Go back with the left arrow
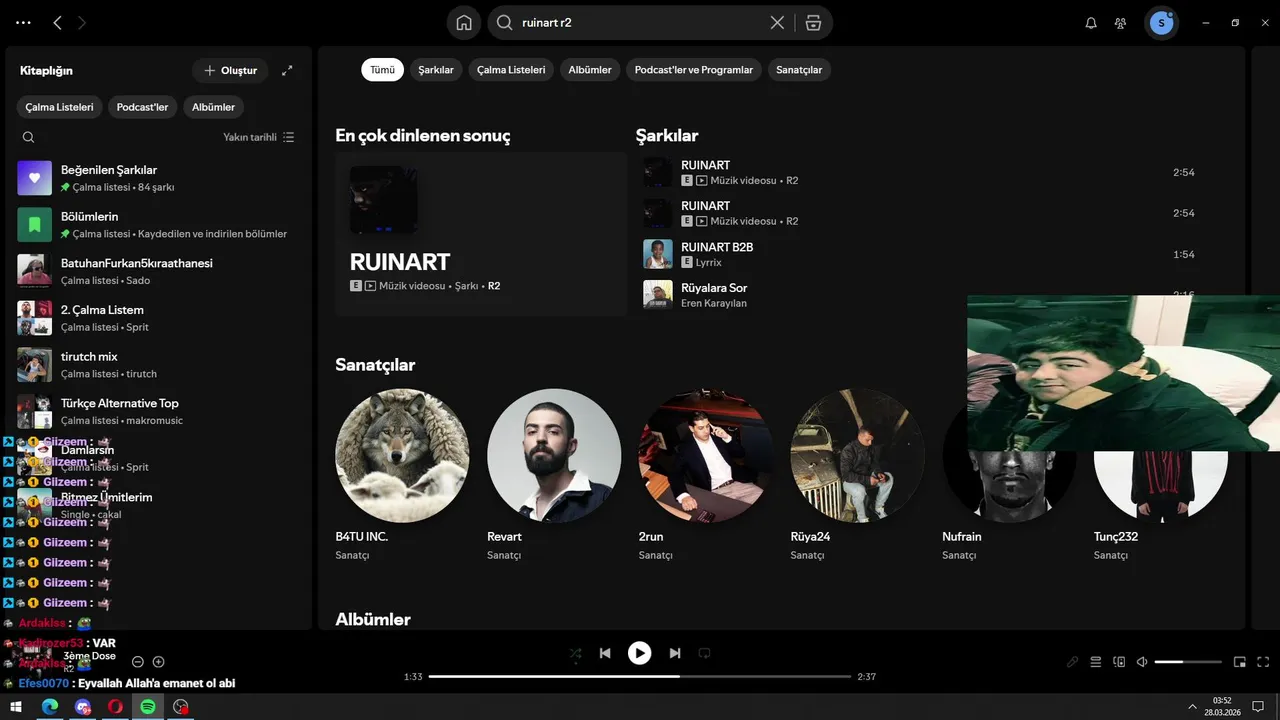 [x=57, y=22]
